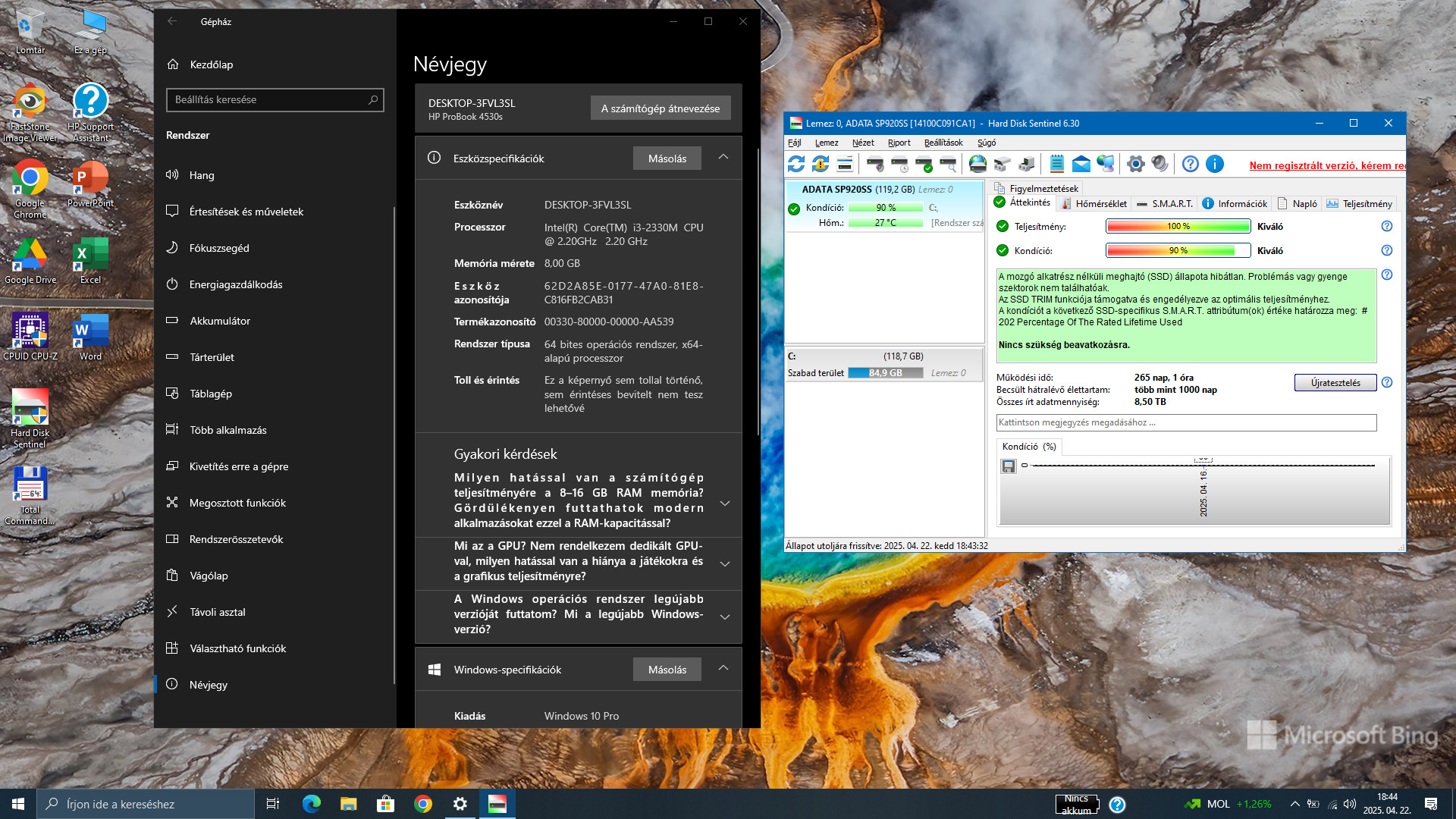Click the blue info icon in Sentinel toolbar
Viewport: 1456px width, 819px height.
pyautogui.click(x=1214, y=164)
